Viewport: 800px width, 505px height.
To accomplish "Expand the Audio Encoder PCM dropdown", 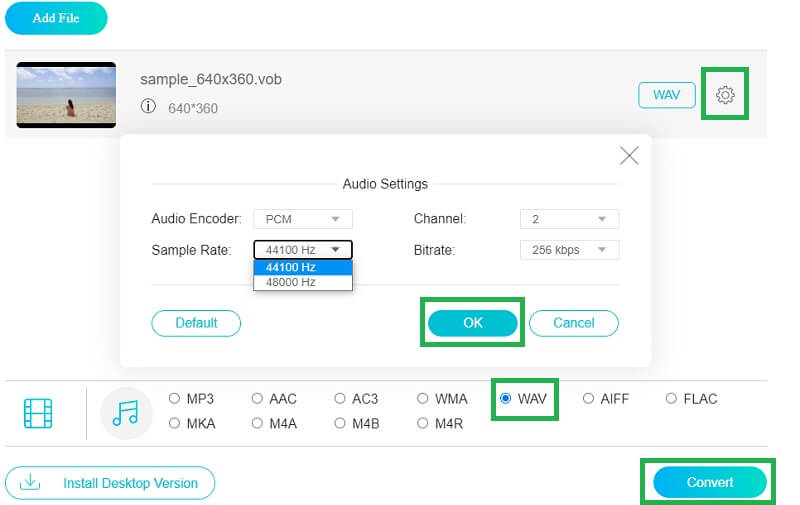I will [303, 218].
